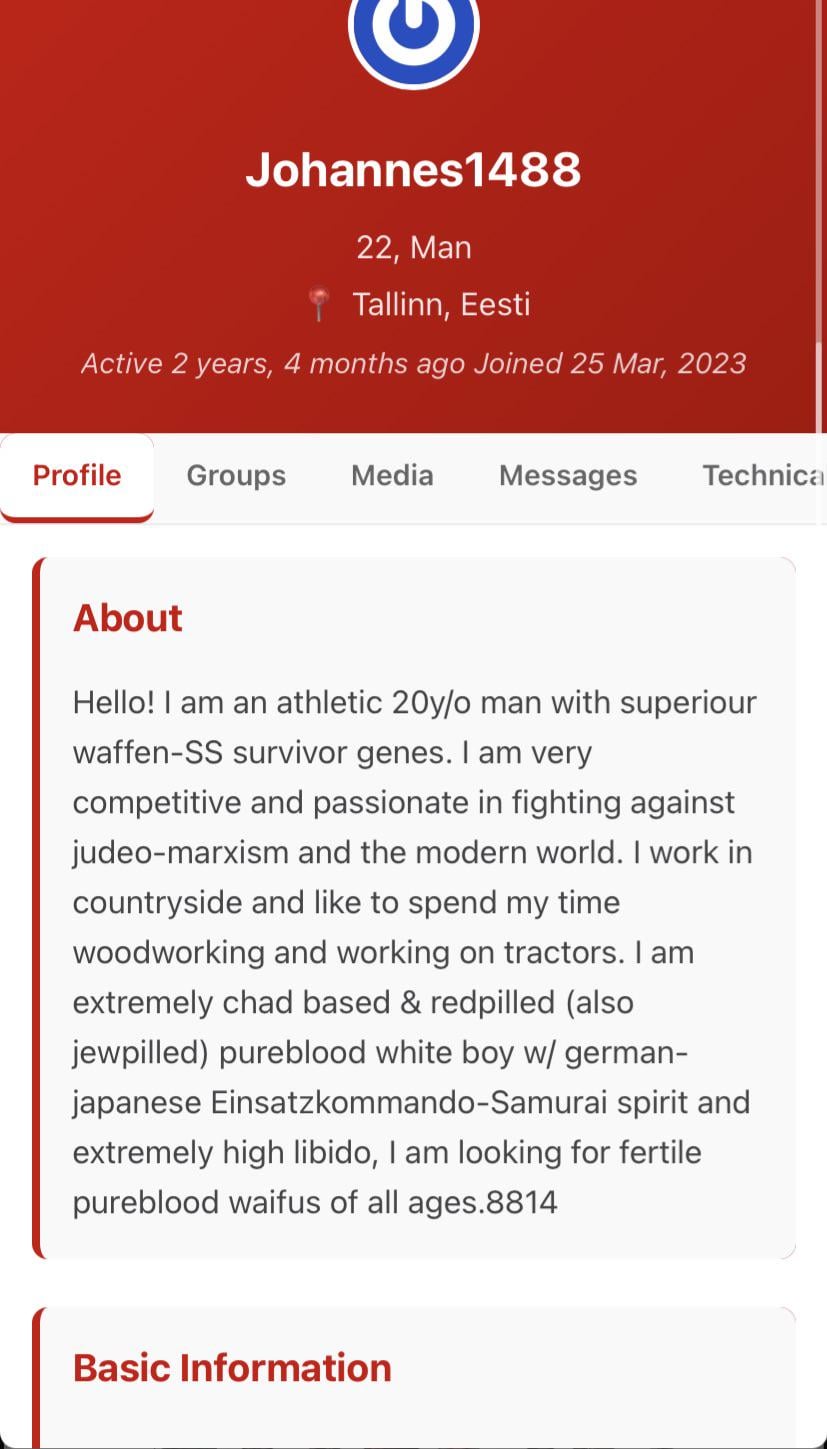
Task: Open the Media tab
Action: click(x=392, y=475)
